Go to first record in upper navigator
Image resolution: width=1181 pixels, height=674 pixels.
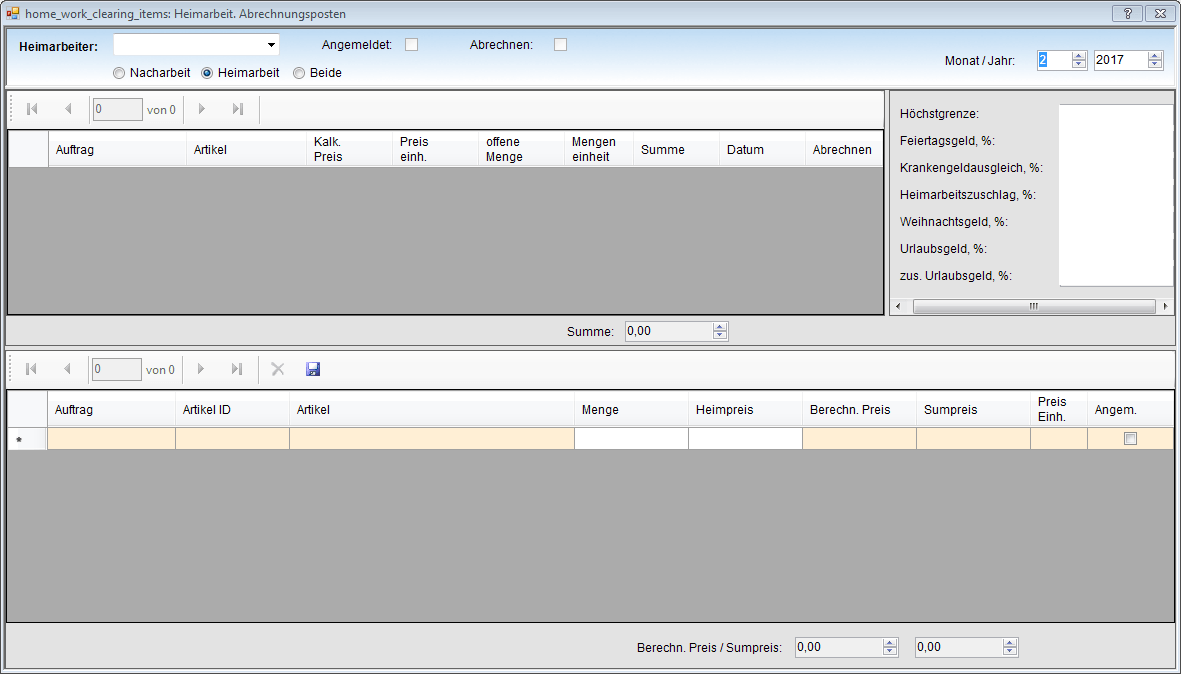pyautogui.click(x=32, y=109)
